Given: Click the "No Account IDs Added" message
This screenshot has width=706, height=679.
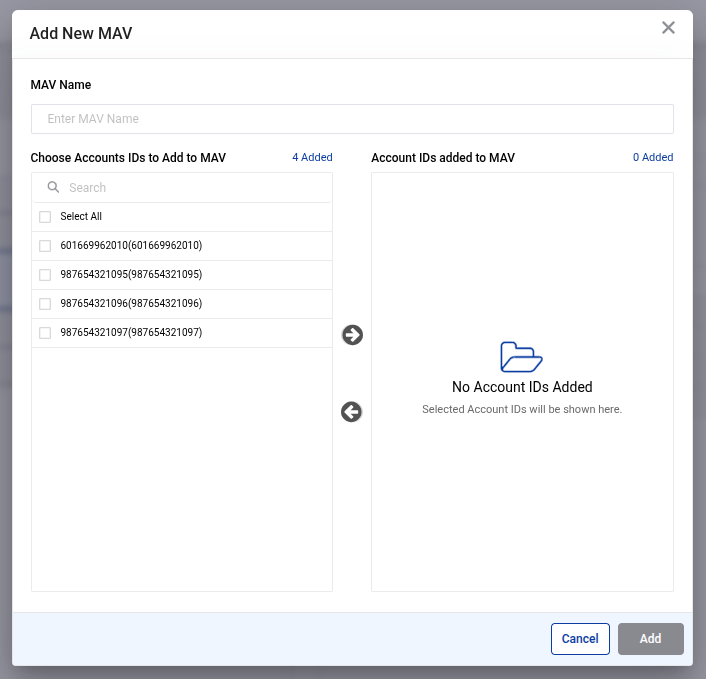Looking at the screenshot, I should (x=522, y=387).
